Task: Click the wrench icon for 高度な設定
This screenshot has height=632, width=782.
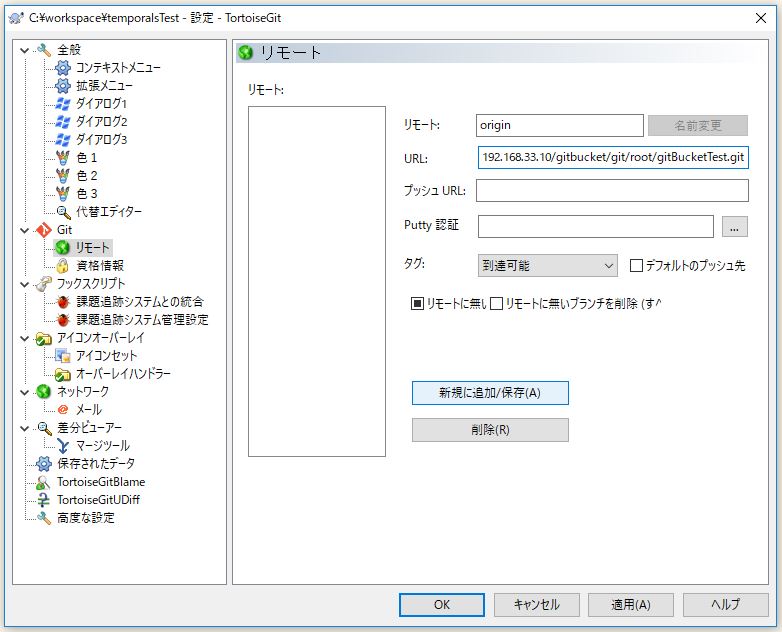Action: pos(44,518)
